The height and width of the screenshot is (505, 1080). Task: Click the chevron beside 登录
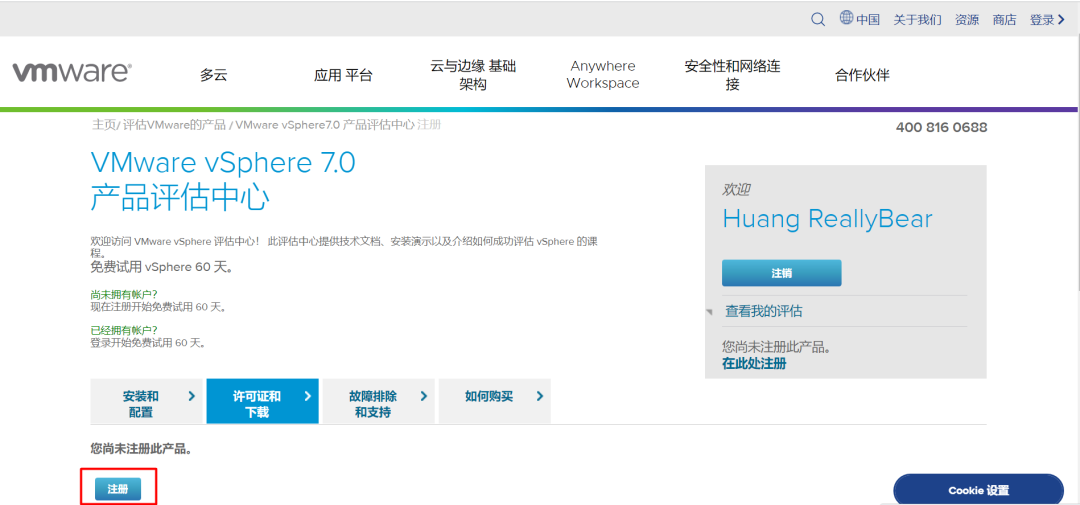(x=1061, y=20)
